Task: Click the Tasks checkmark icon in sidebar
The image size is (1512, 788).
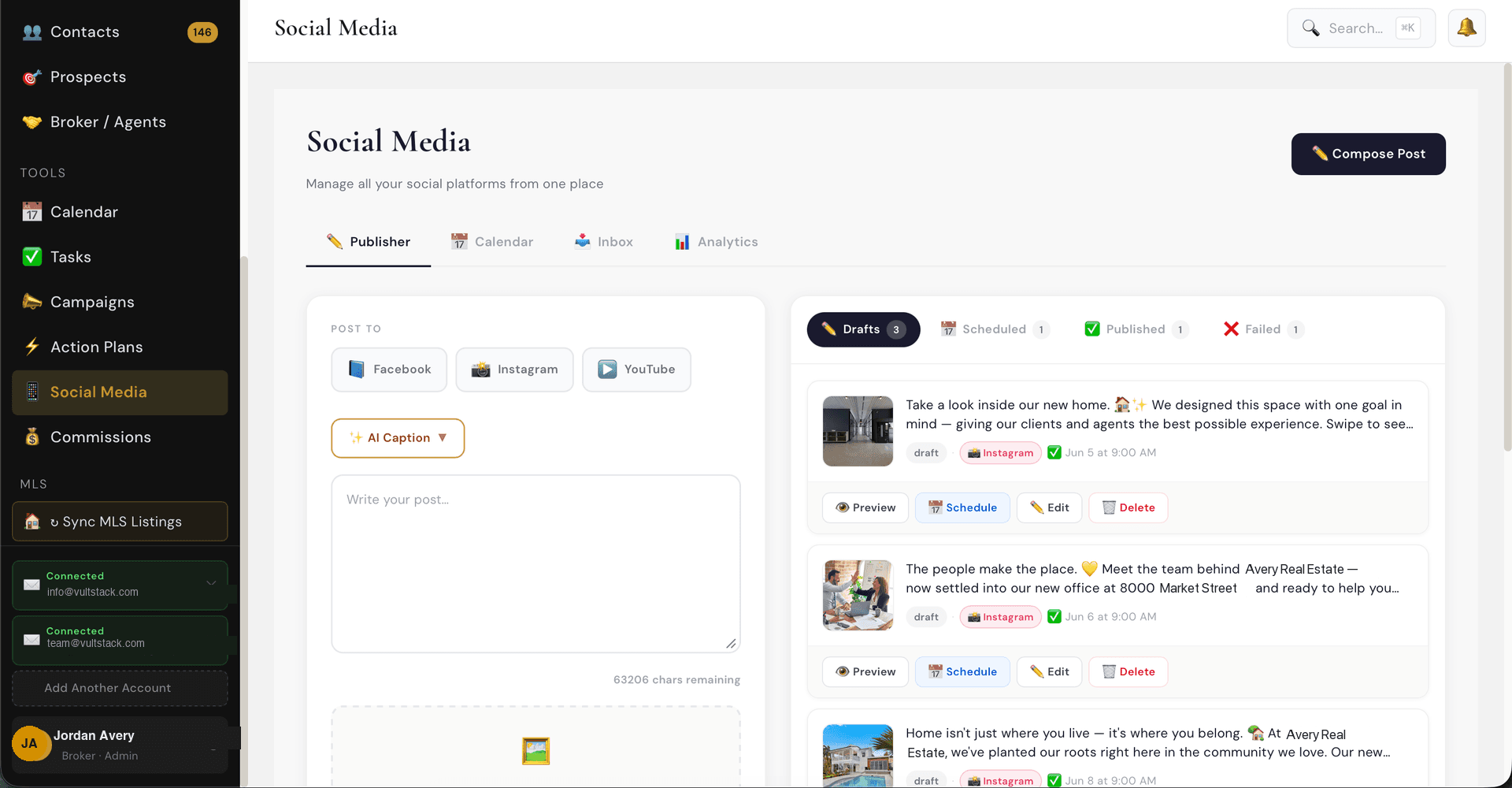Action: (x=32, y=257)
